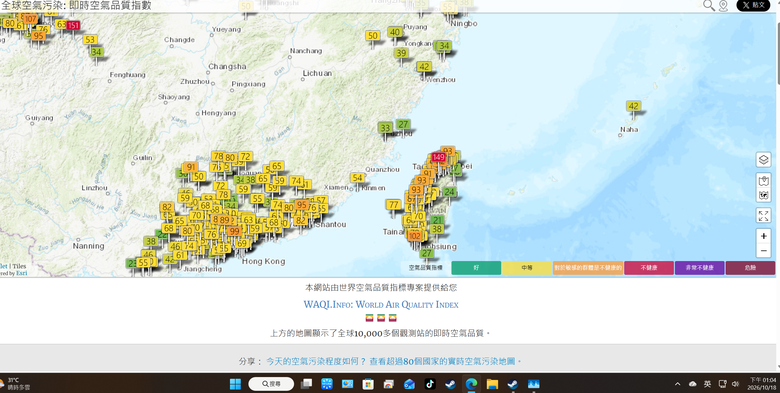Open the Windows Start menu

(235, 384)
